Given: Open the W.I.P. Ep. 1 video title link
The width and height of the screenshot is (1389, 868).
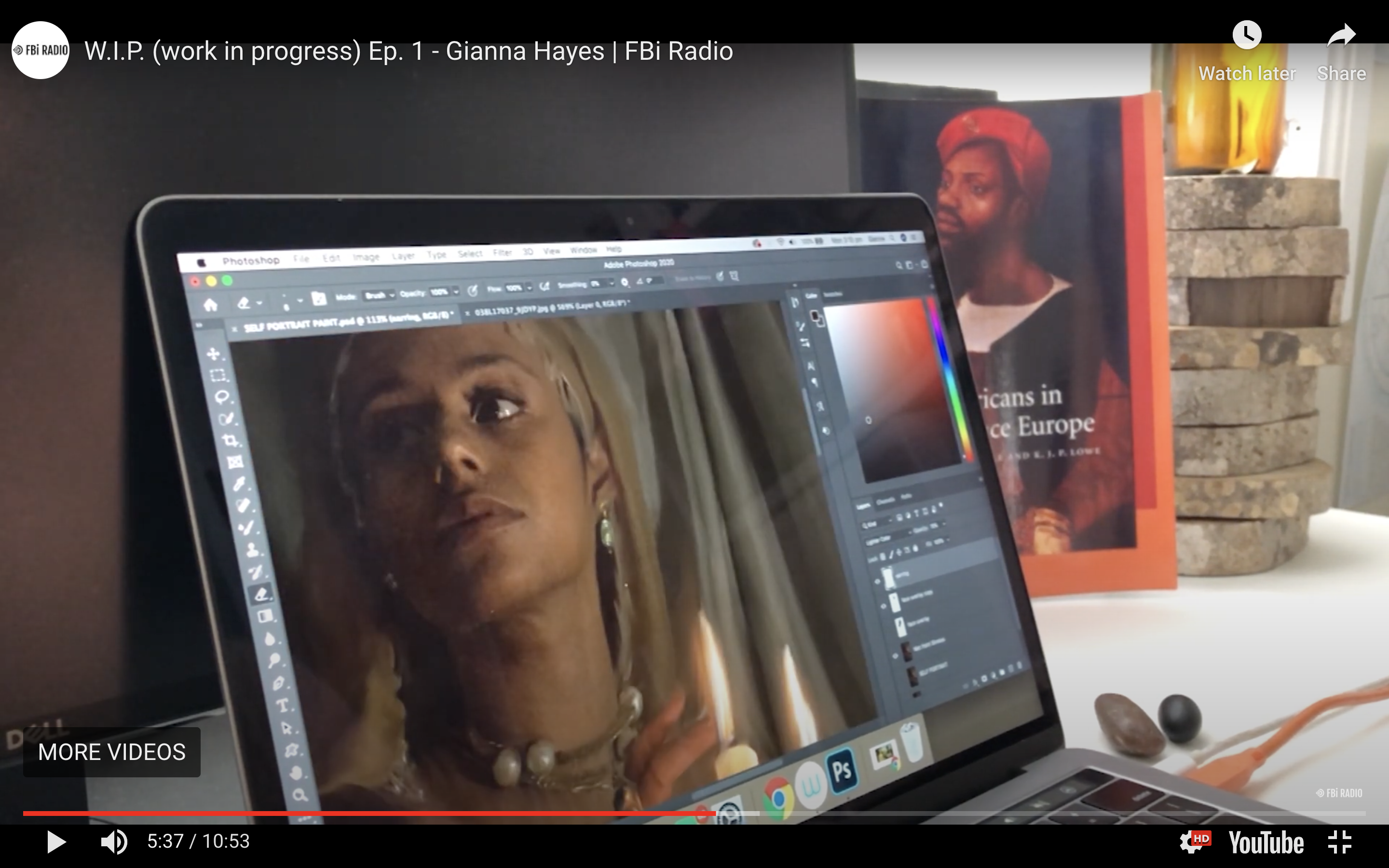Looking at the screenshot, I should tap(409, 51).
